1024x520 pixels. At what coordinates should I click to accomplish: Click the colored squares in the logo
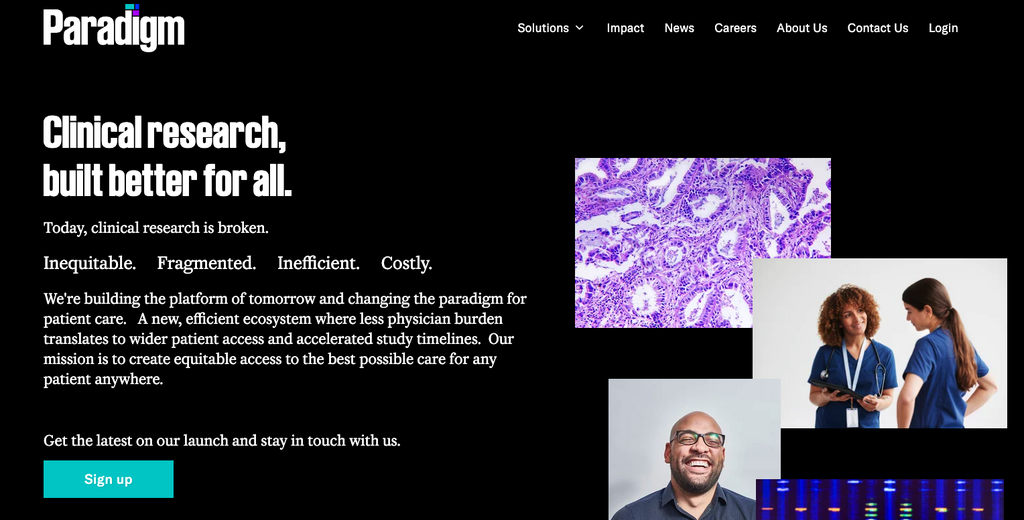pyautogui.click(x=132, y=8)
